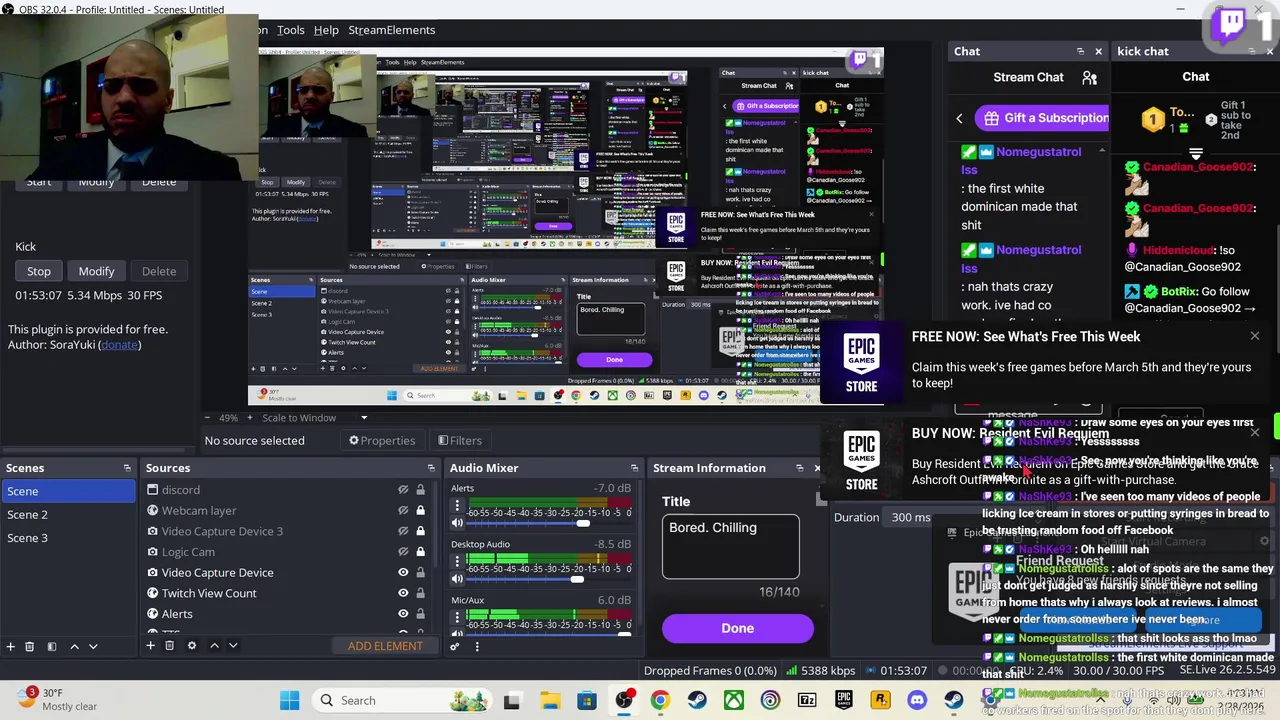Image resolution: width=1280 pixels, height=720 pixels.
Task: Unlock the Webcam layer source
Action: [x=420, y=511]
